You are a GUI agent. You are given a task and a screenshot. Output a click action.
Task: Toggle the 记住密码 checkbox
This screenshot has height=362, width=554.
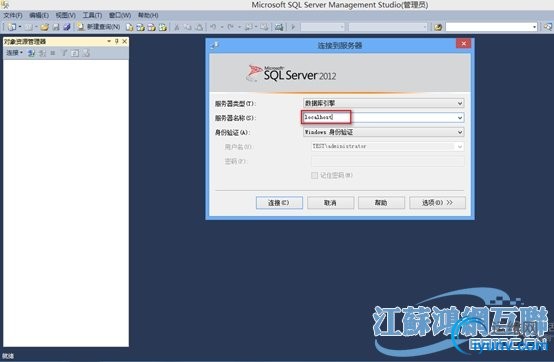314,175
